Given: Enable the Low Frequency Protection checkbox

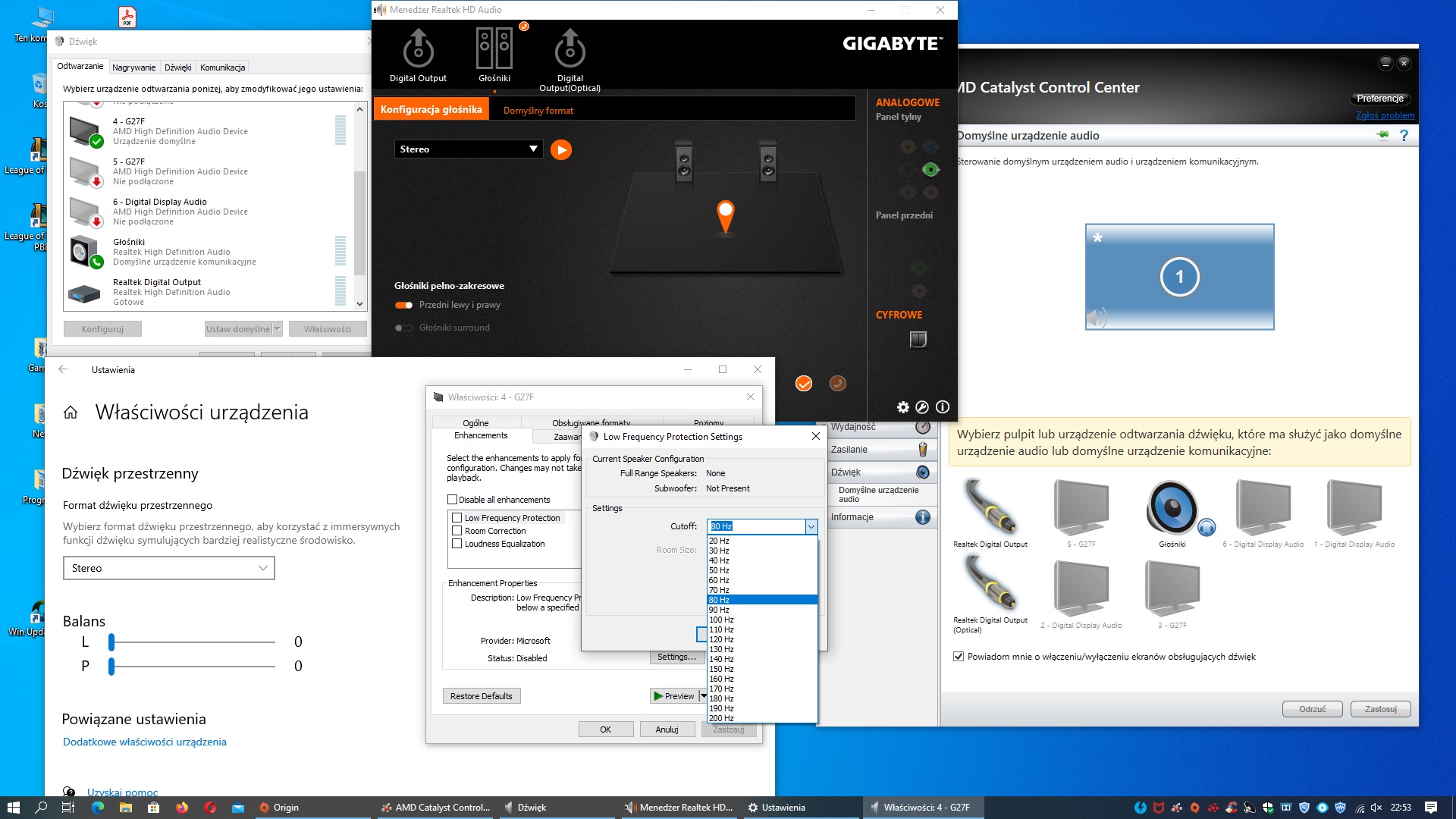Looking at the screenshot, I should [x=456, y=517].
